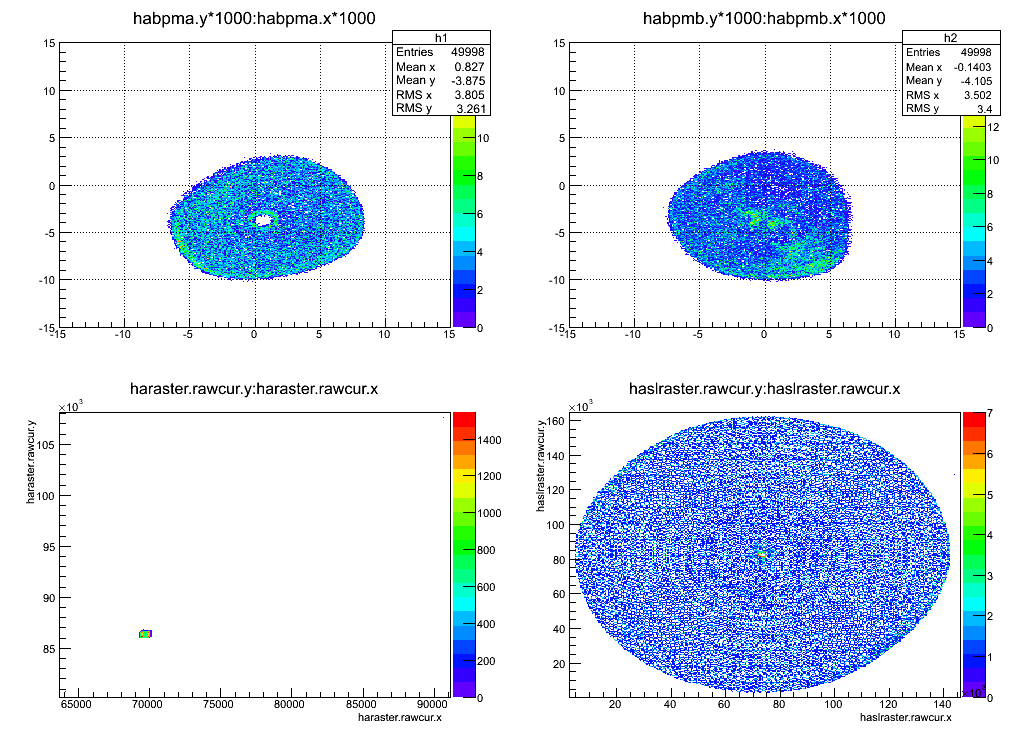Click the haraster plot color palette bar
Viewport: 1020px width, 740px height.
click(x=464, y=555)
